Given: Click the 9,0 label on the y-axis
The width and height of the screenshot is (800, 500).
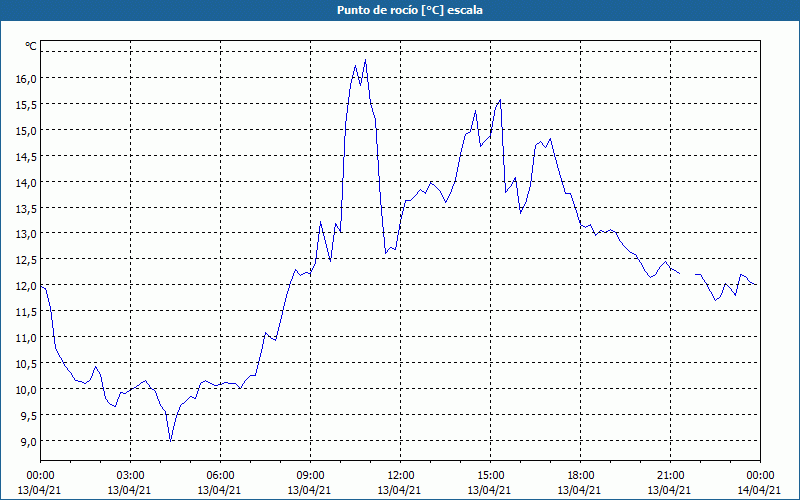Looking at the screenshot, I should (x=27, y=441).
